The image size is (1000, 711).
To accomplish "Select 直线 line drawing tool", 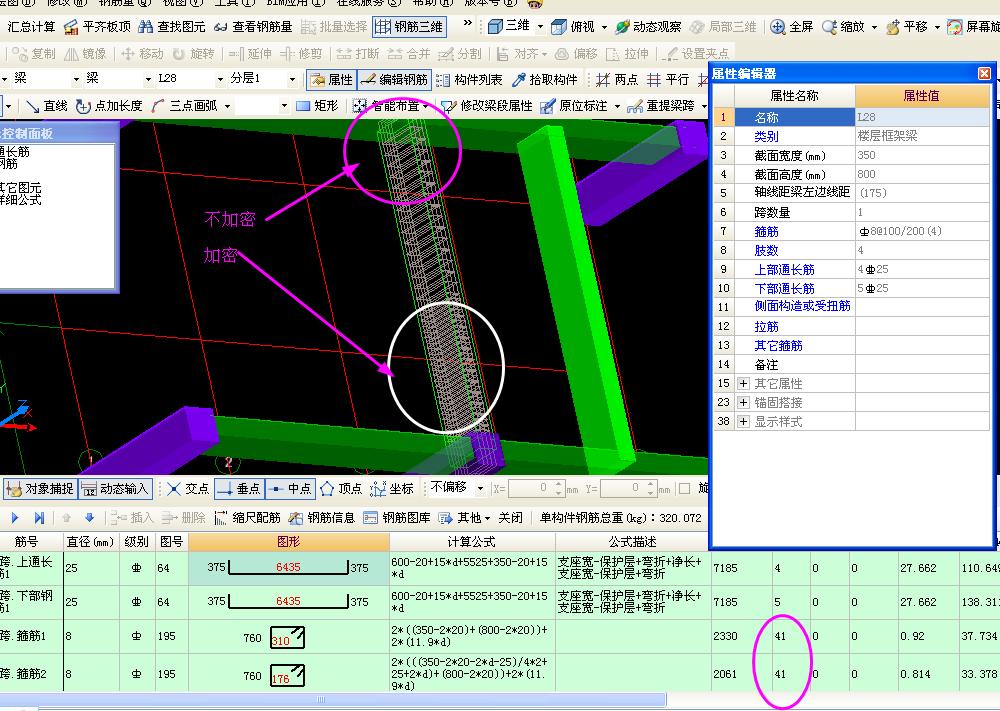I will tap(47, 106).
